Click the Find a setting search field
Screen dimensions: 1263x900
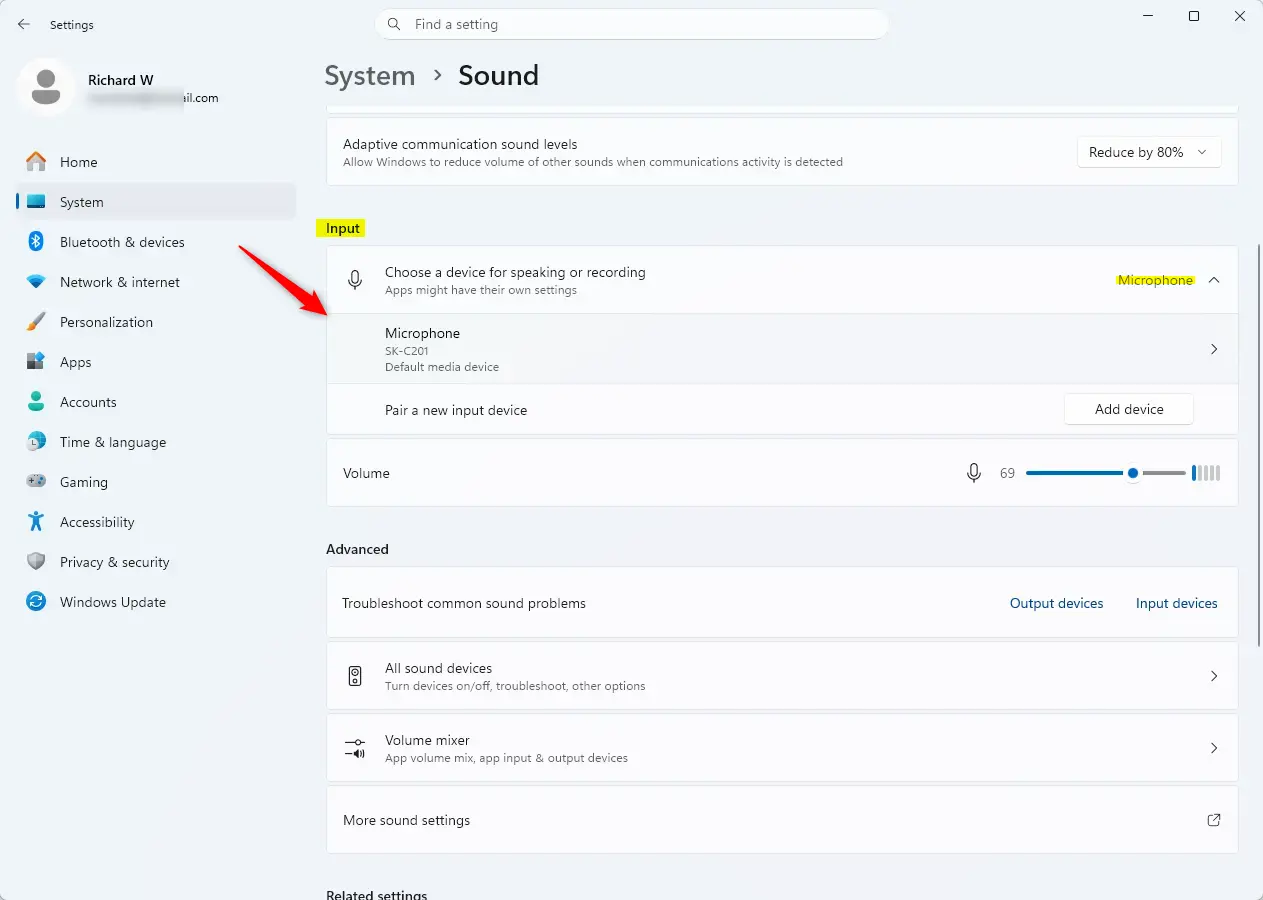tap(632, 24)
